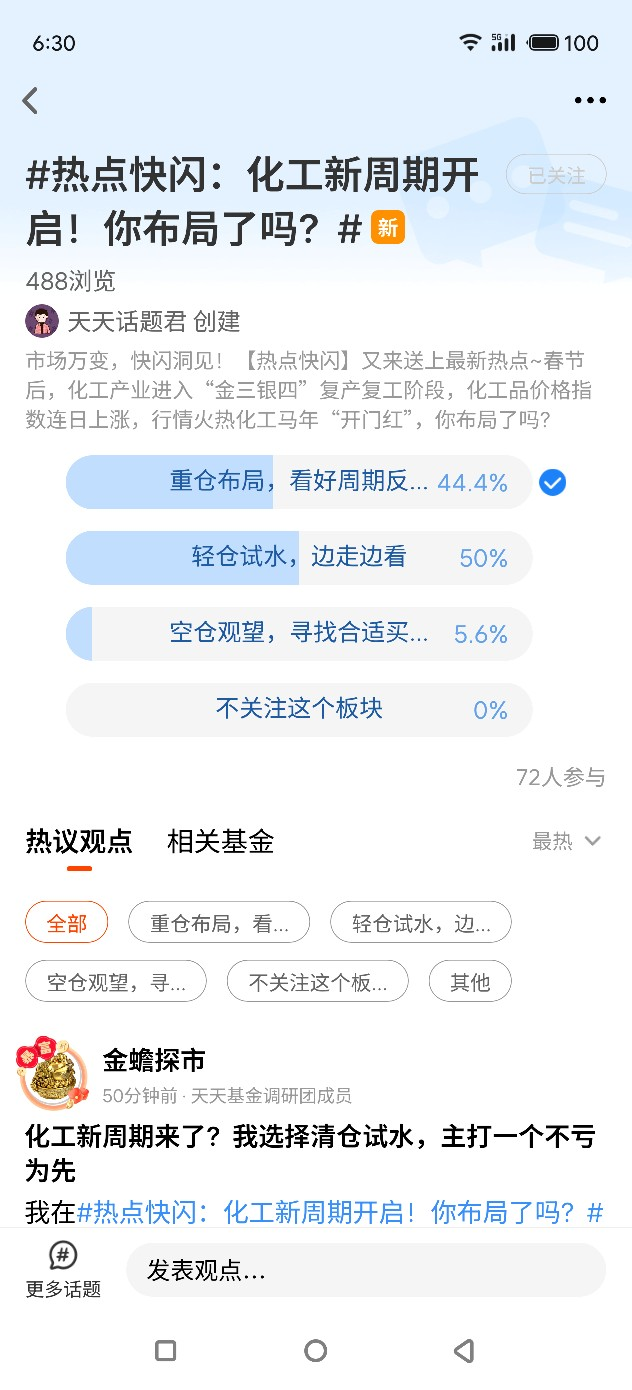The height and width of the screenshot is (1390, 632).
Task: Tap the Android back triangle button
Action: pos(464,1351)
